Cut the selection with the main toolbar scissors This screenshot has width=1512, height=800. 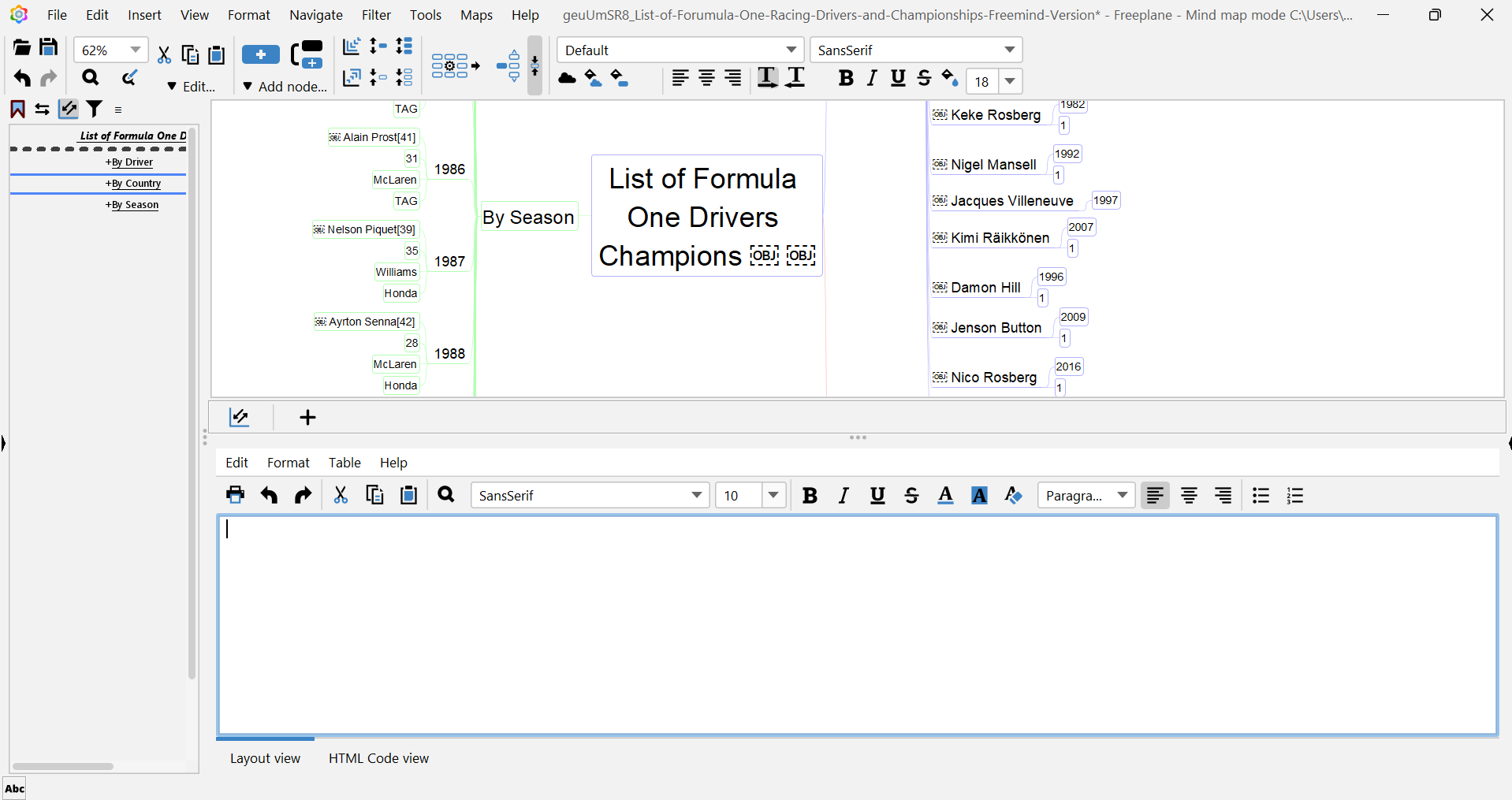pos(164,54)
